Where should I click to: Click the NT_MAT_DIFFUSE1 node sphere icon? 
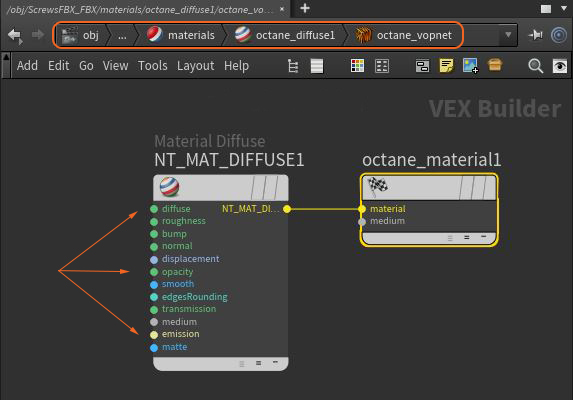coord(170,187)
